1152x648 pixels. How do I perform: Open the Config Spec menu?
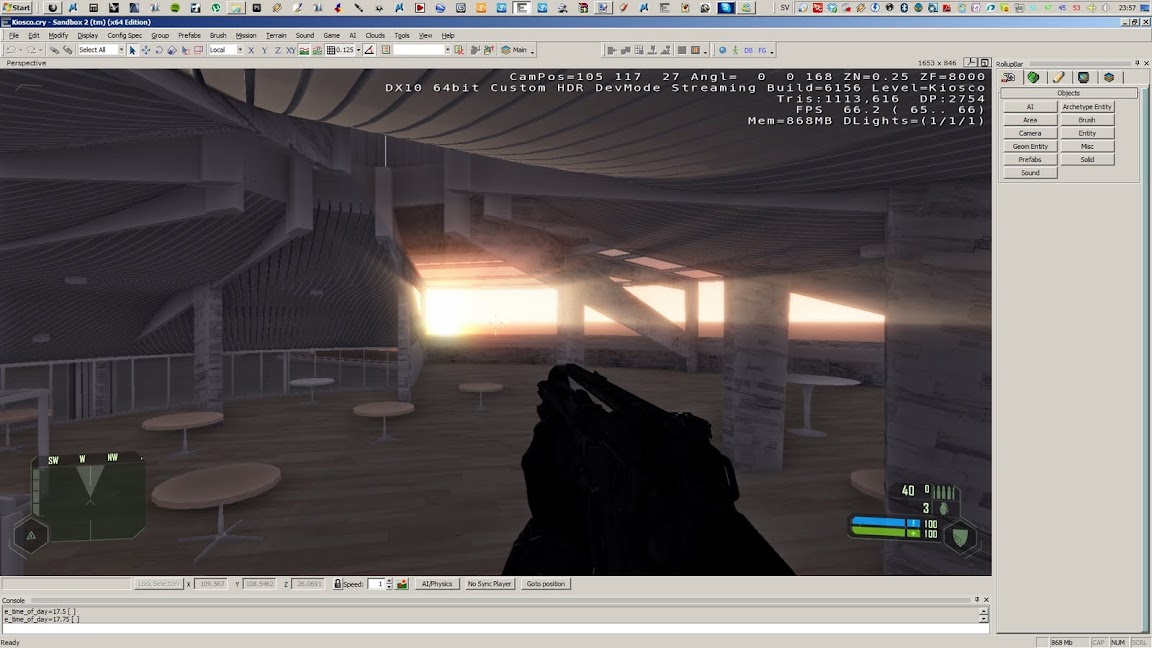125,35
